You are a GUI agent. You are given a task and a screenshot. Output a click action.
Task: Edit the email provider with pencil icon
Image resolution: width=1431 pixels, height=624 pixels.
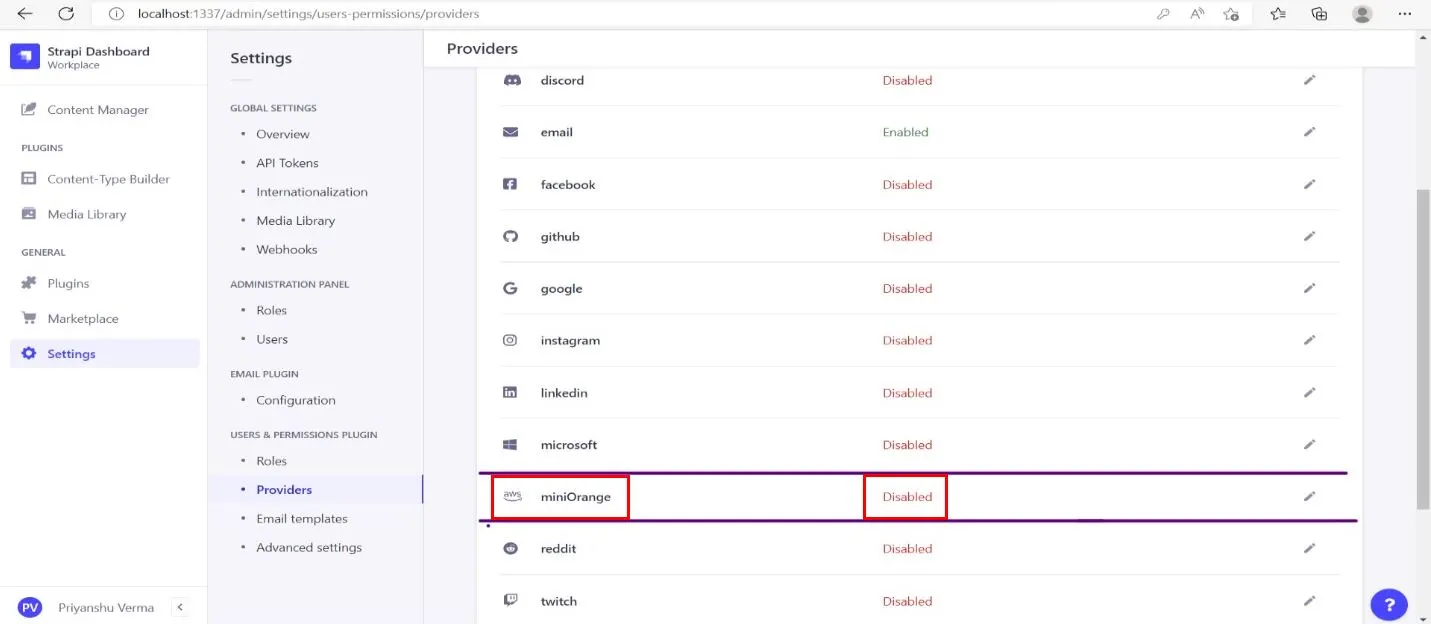click(x=1309, y=132)
